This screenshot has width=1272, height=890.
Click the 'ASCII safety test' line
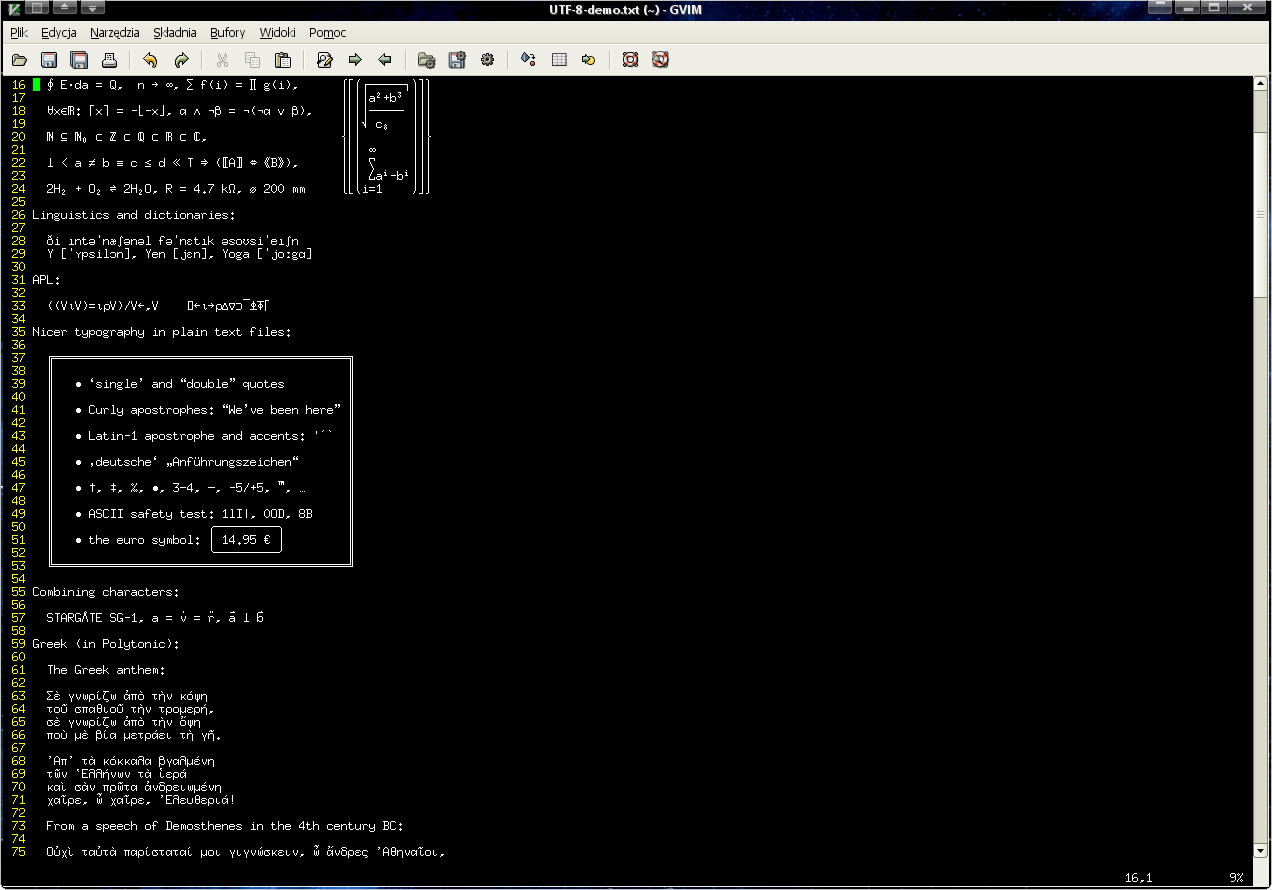click(194, 514)
